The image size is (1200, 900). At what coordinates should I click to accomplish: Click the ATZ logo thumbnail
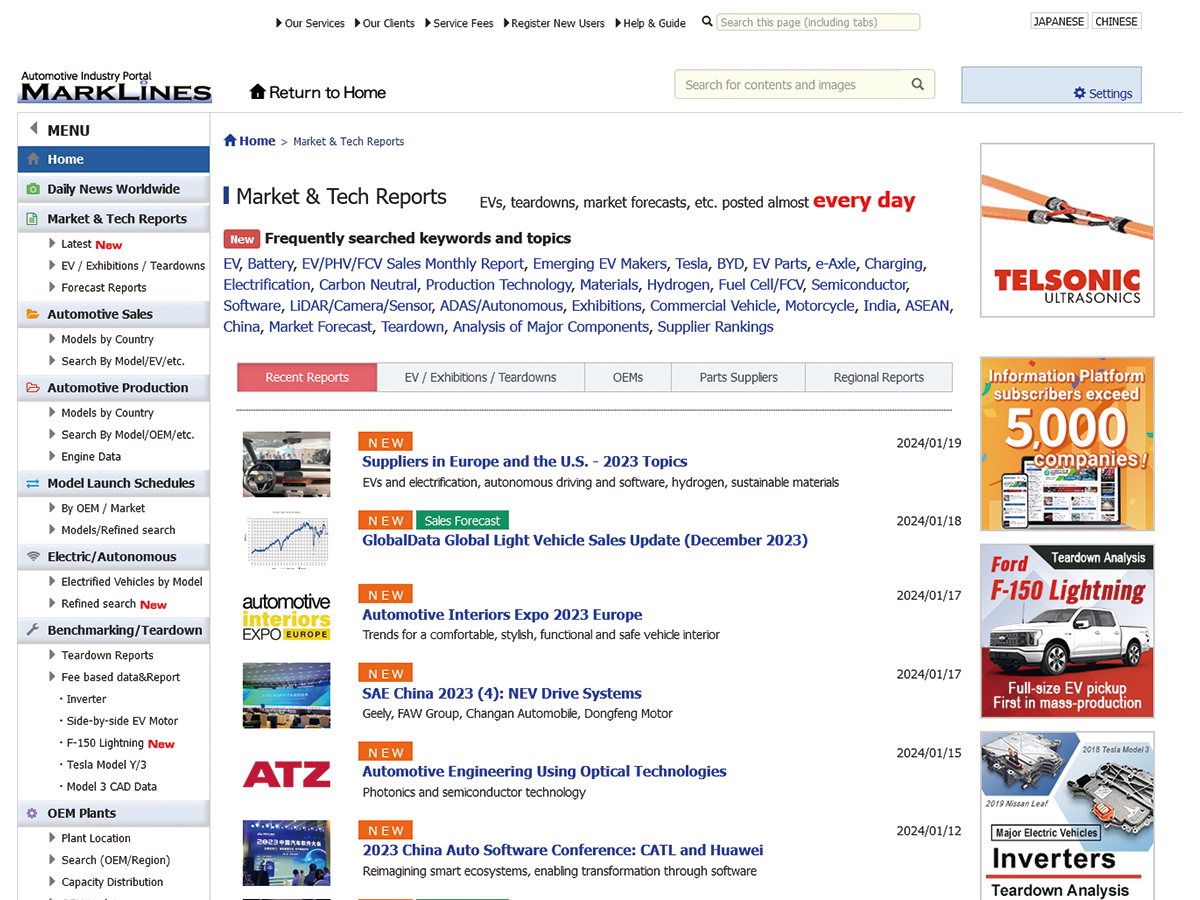click(x=286, y=774)
